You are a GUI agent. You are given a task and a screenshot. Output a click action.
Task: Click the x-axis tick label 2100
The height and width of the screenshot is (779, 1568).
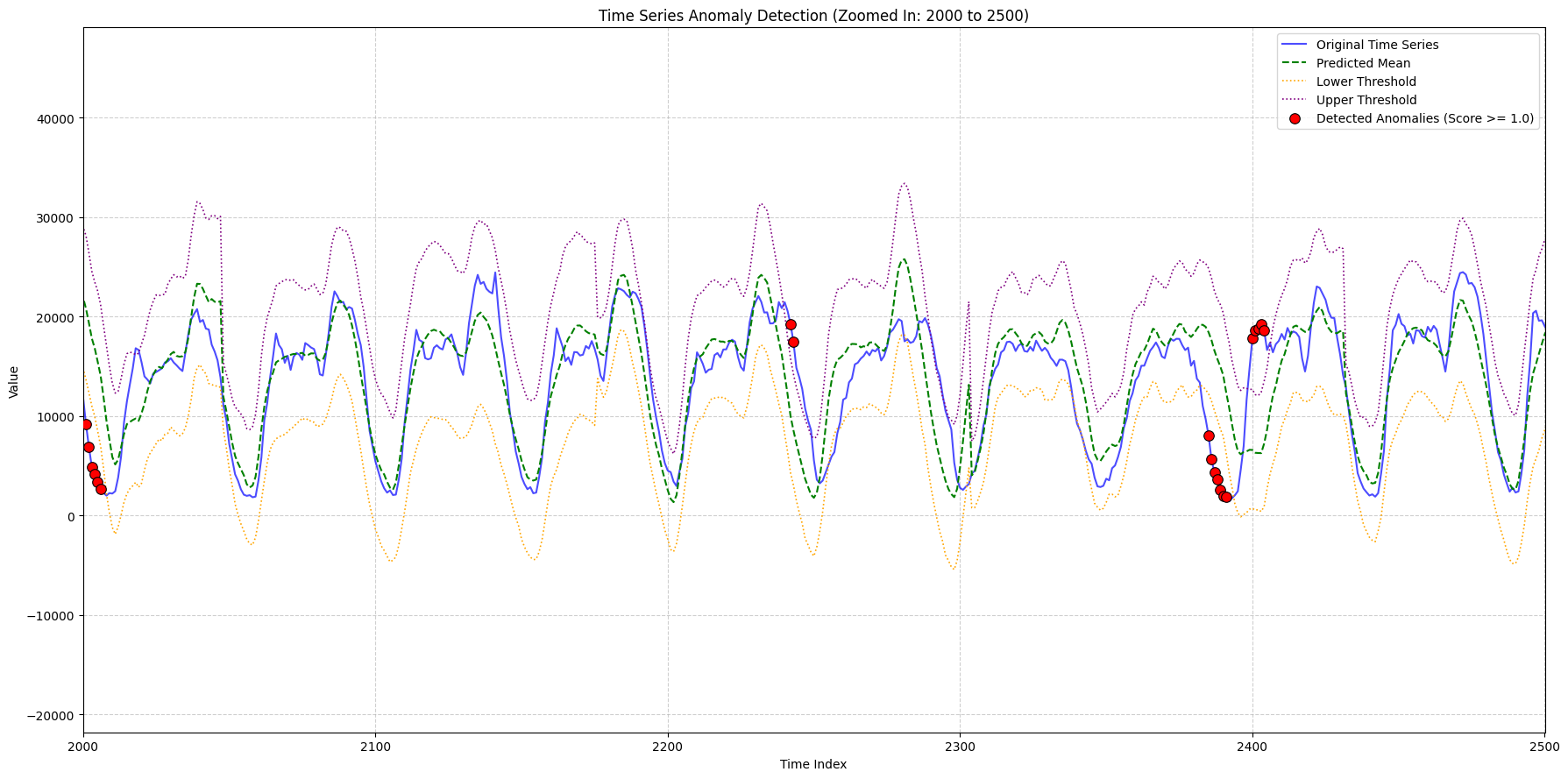(x=375, y=746)
